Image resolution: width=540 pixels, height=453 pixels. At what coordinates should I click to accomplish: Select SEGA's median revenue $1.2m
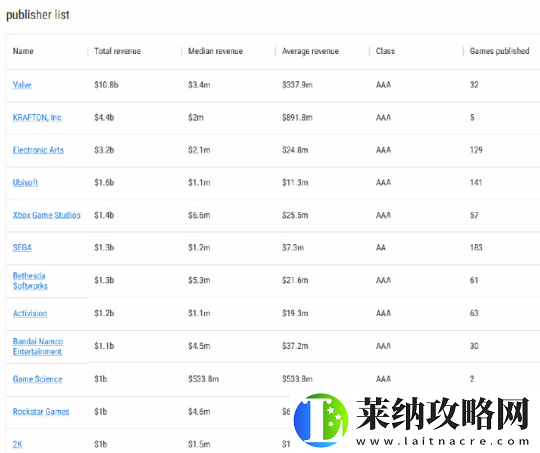pyautogui.click(x=199, y=247)
